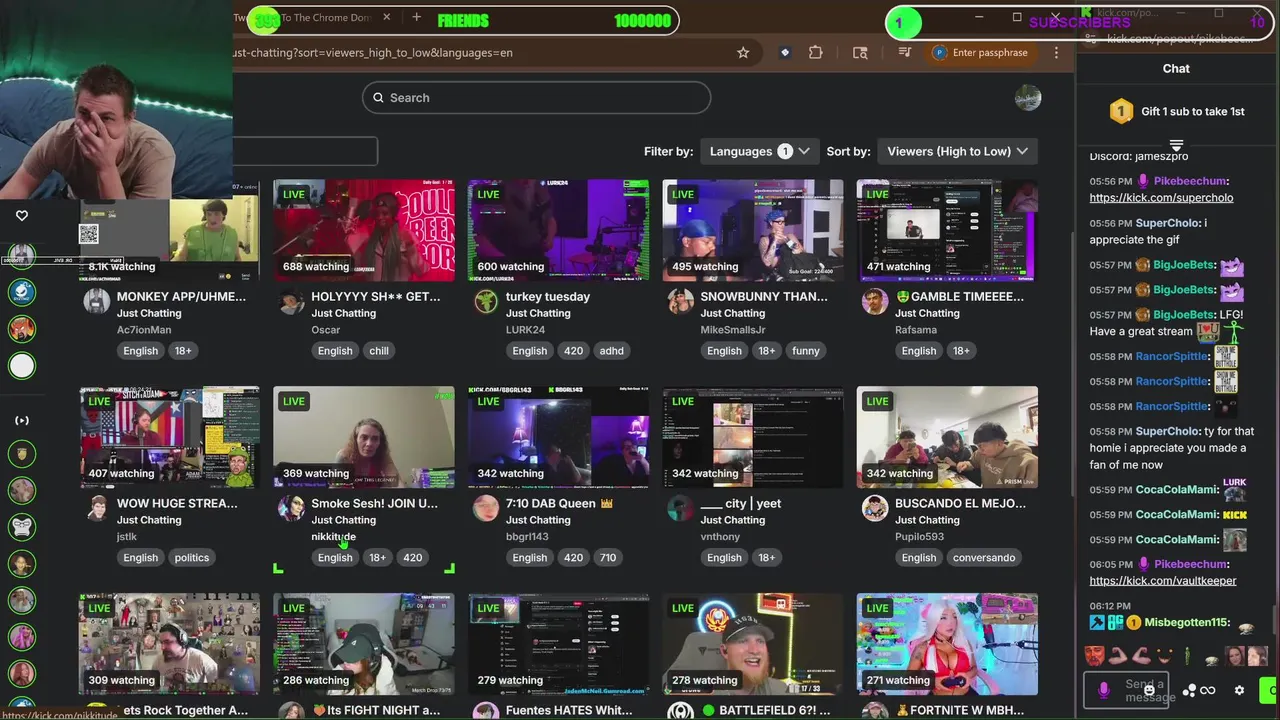Click vnthony streamer name
The width and height of the screenshot is (1280, 720).
pyautogui.click(x=720, y=537)
